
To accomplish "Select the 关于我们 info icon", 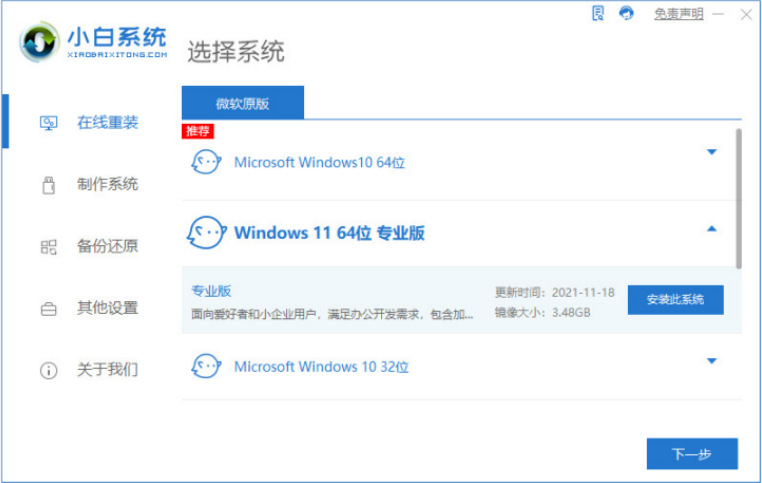I will point(48,370).
